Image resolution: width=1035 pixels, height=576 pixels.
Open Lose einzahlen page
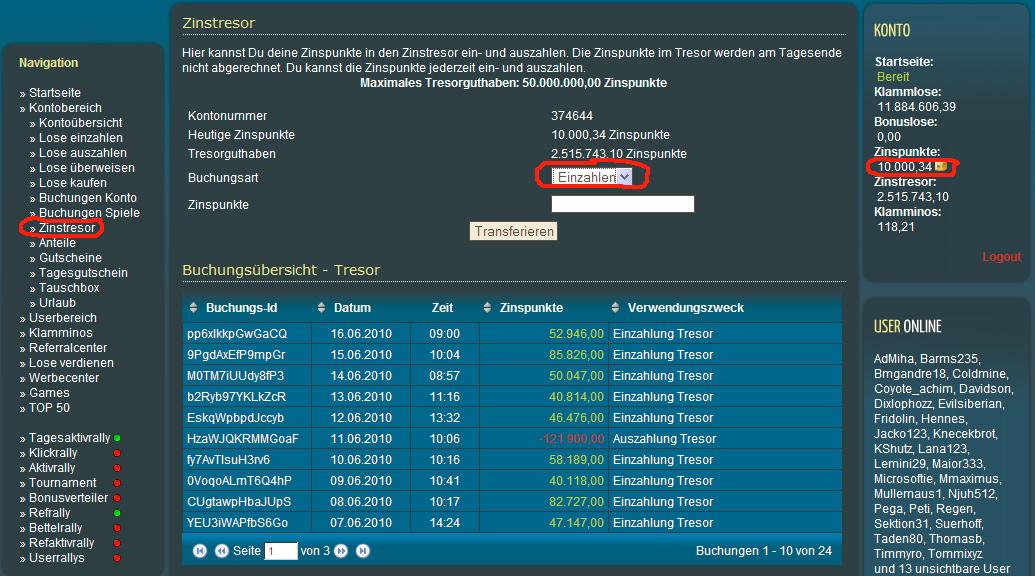[81, 138]
